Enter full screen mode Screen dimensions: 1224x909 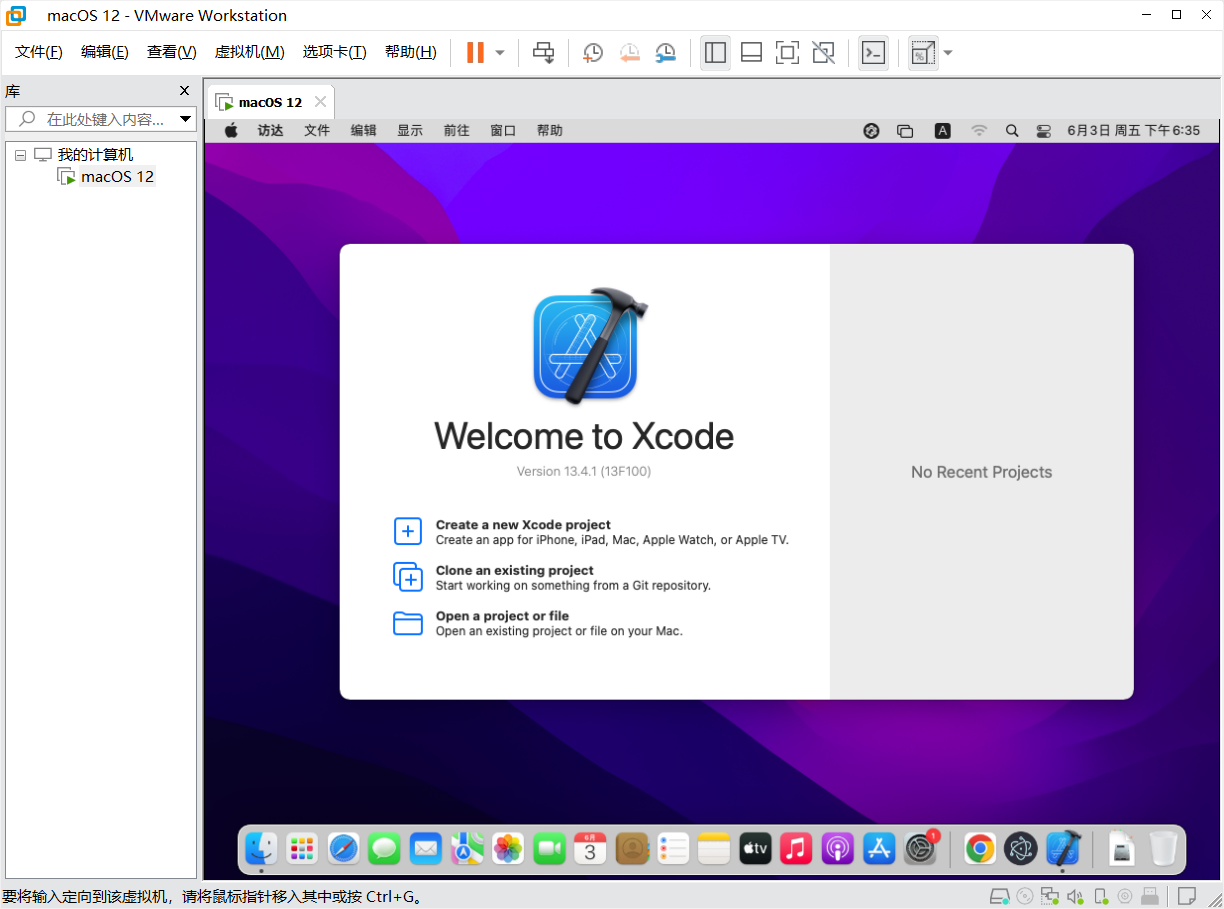click(x=787, y=53)
